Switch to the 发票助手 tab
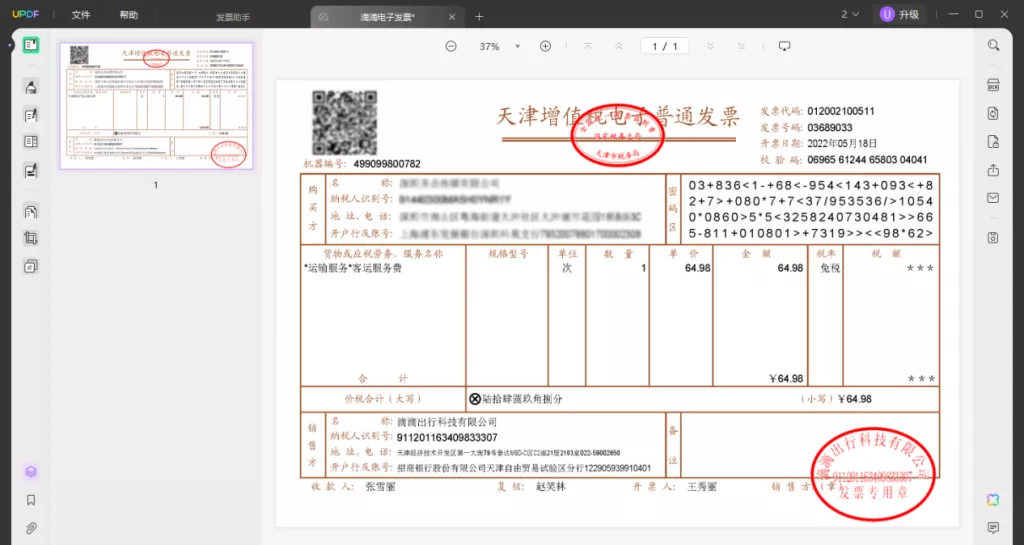Viewport: 1024px width, 545px height. point(233,17)
